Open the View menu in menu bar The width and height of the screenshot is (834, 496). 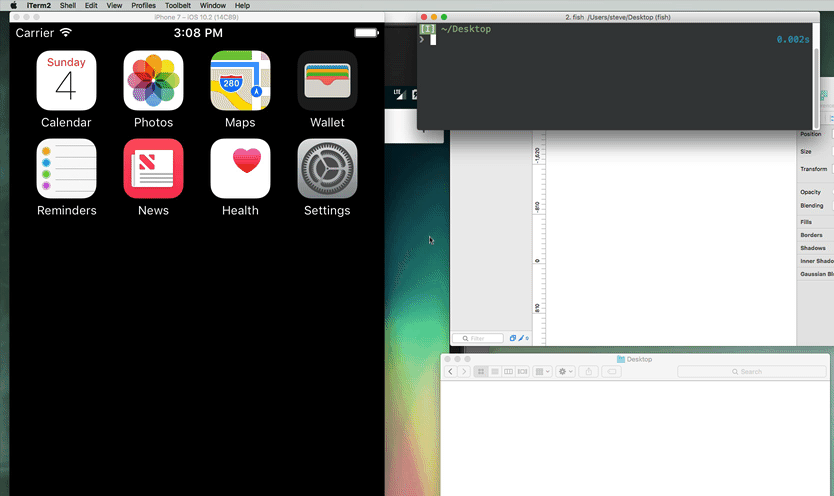[114, 5]
